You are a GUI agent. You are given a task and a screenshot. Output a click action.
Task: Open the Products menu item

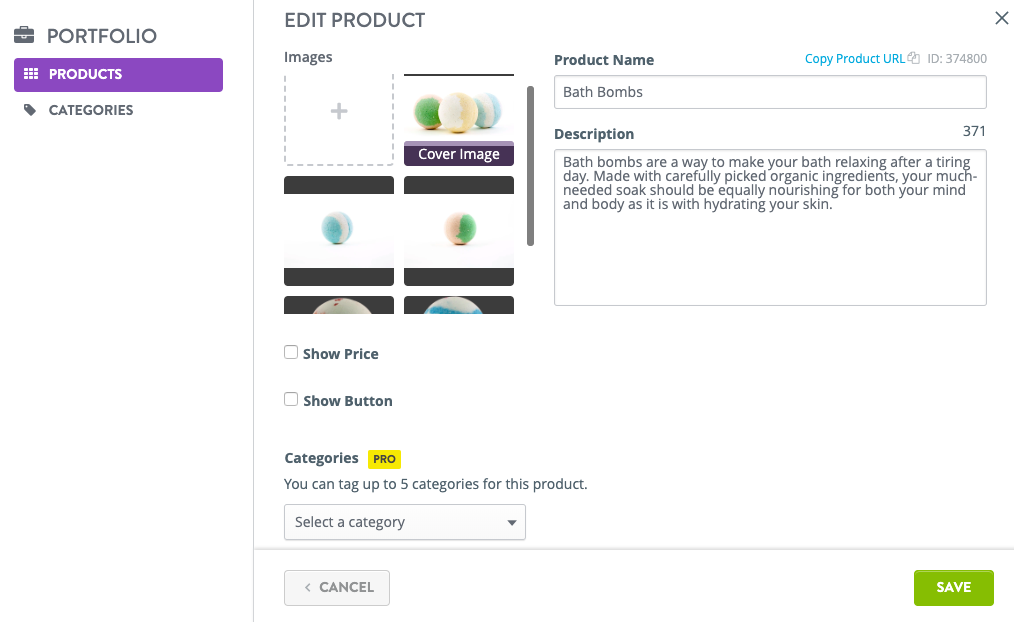[118, 74]
